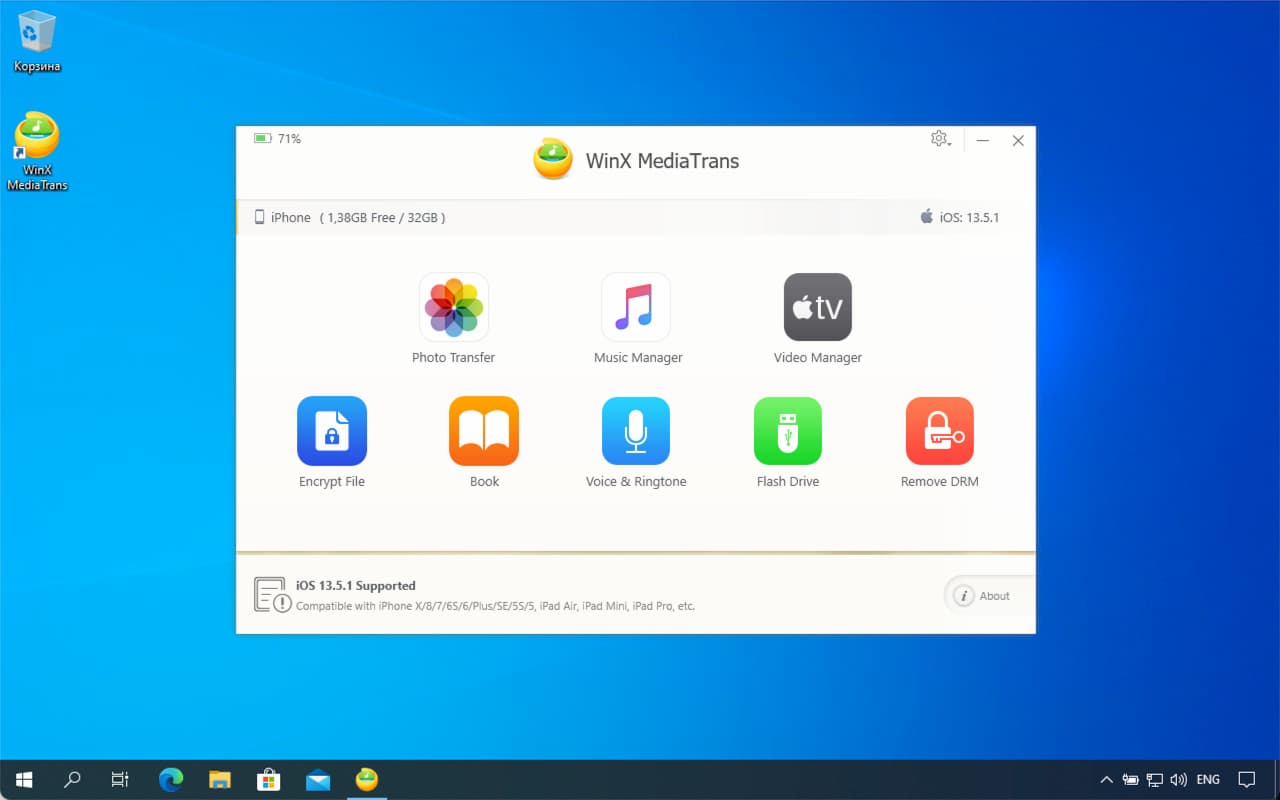Open the settings gear dropdown

(x=940, y=139)
